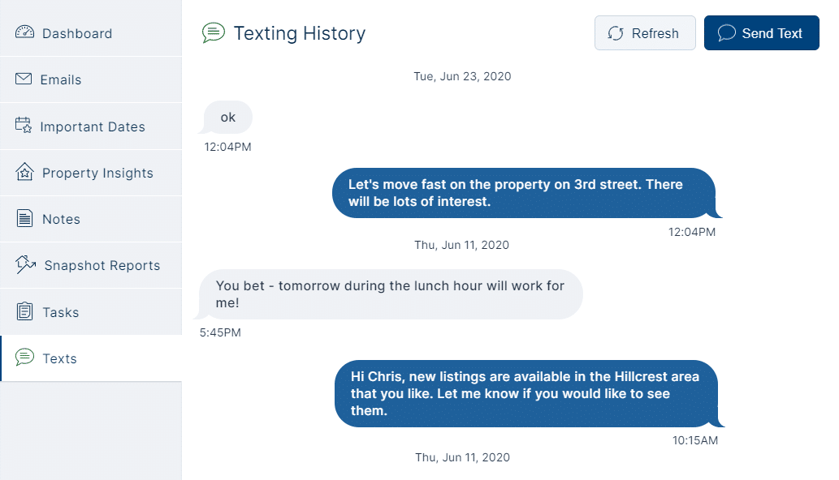Click the Dashboard gauge icon

(x=25, y=32)
